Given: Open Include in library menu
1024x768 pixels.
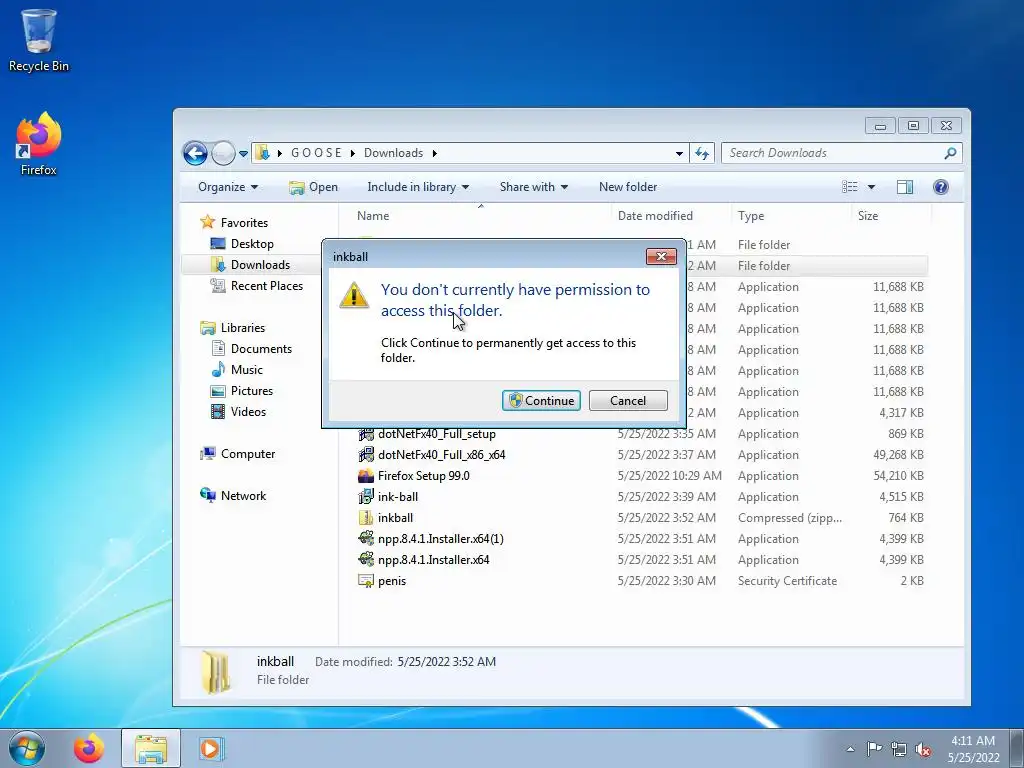Looking at the screenshot, I should click(x=418, y=187).
